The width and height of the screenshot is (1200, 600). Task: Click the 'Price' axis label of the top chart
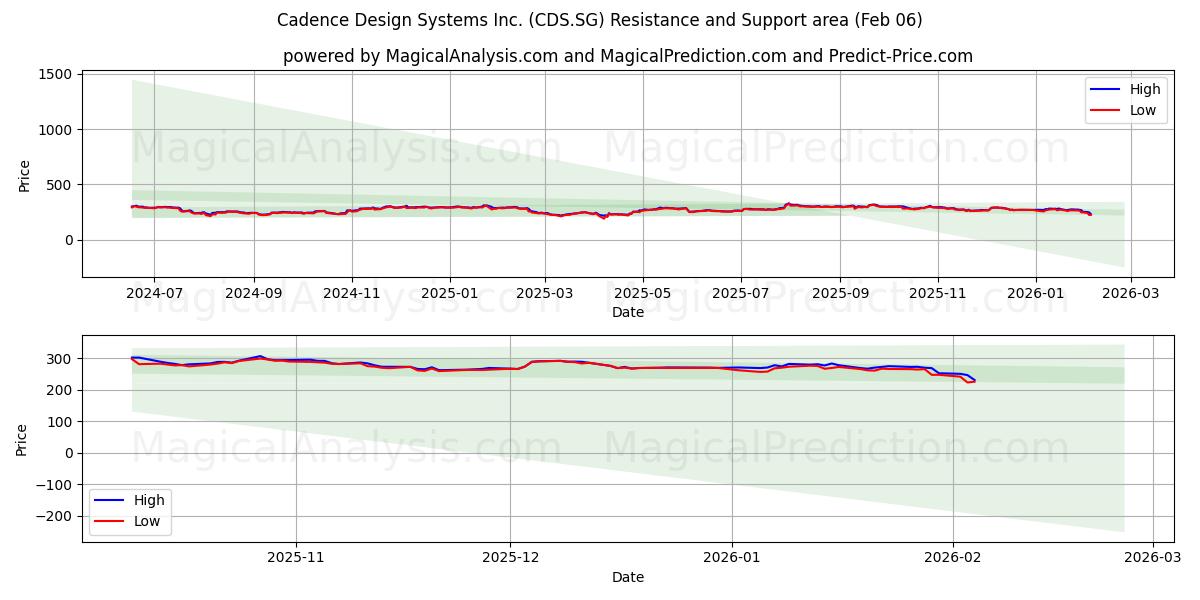[24, 175]
